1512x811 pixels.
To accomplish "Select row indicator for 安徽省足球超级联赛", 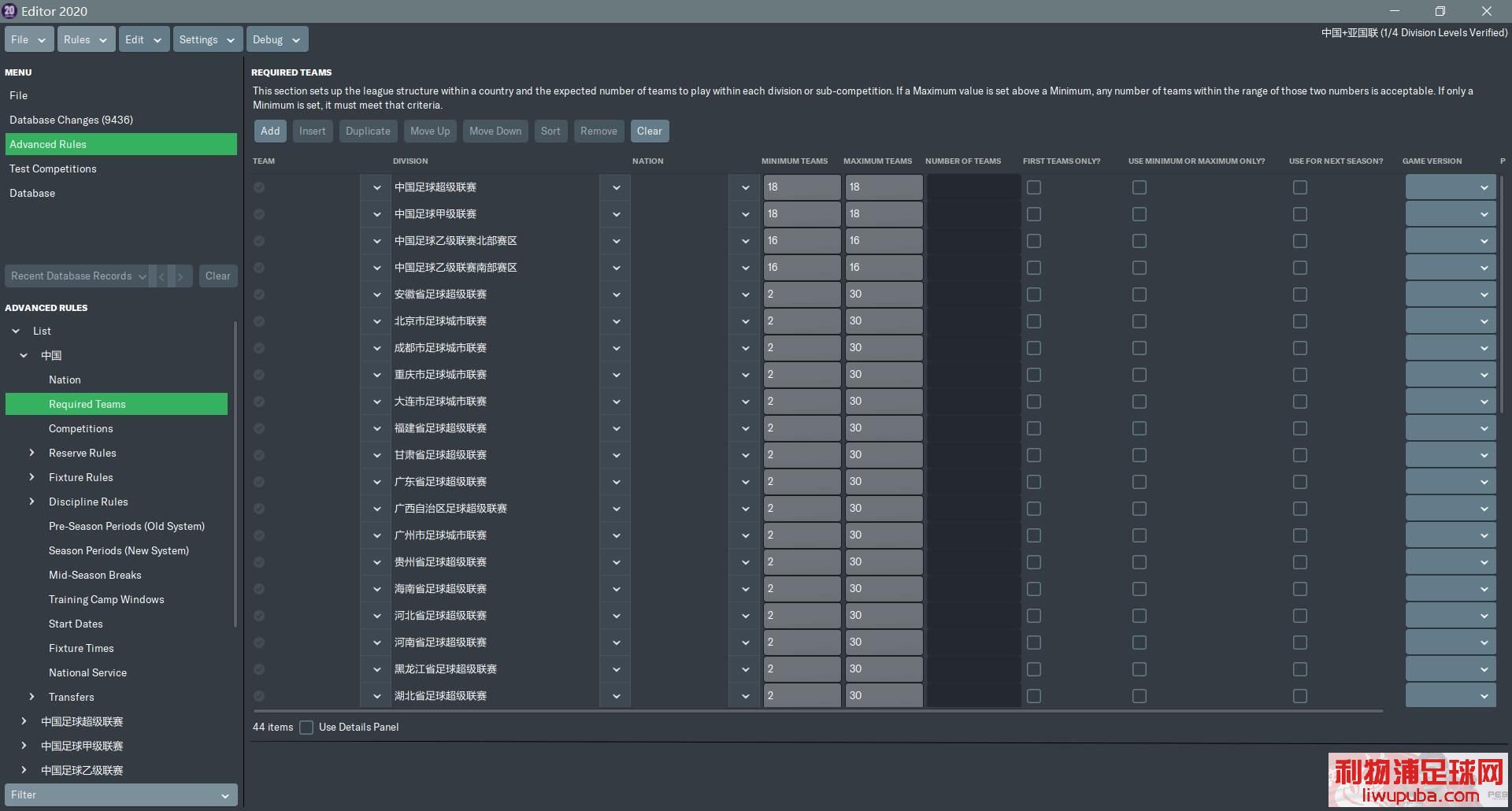I will point(259,294).
